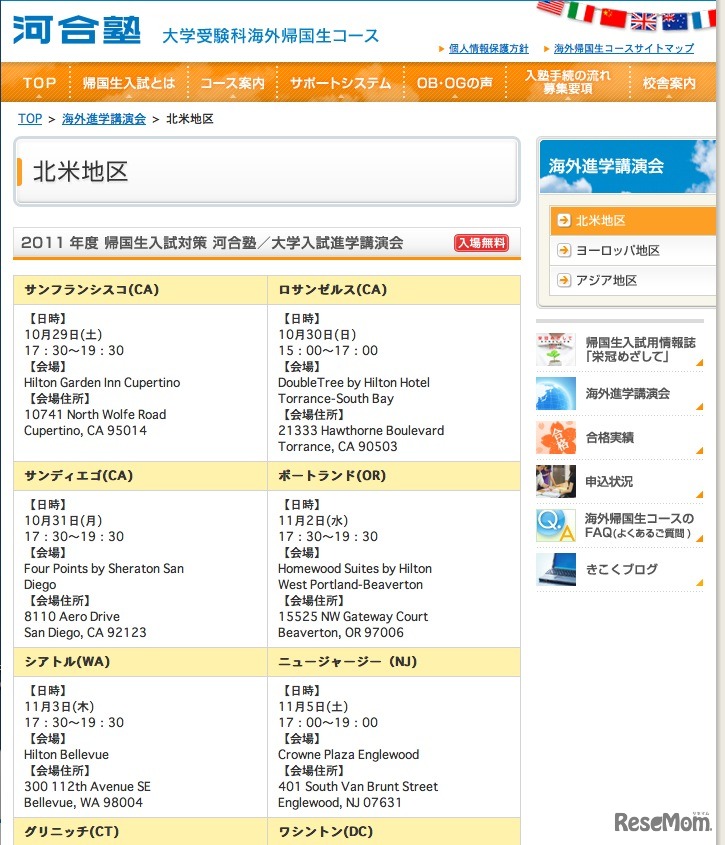Click the arrow bullet before 海外帰国生コースサイトマップ
Image resolution: width=725 pixels, height=845 pixels.
coord(547,49)
